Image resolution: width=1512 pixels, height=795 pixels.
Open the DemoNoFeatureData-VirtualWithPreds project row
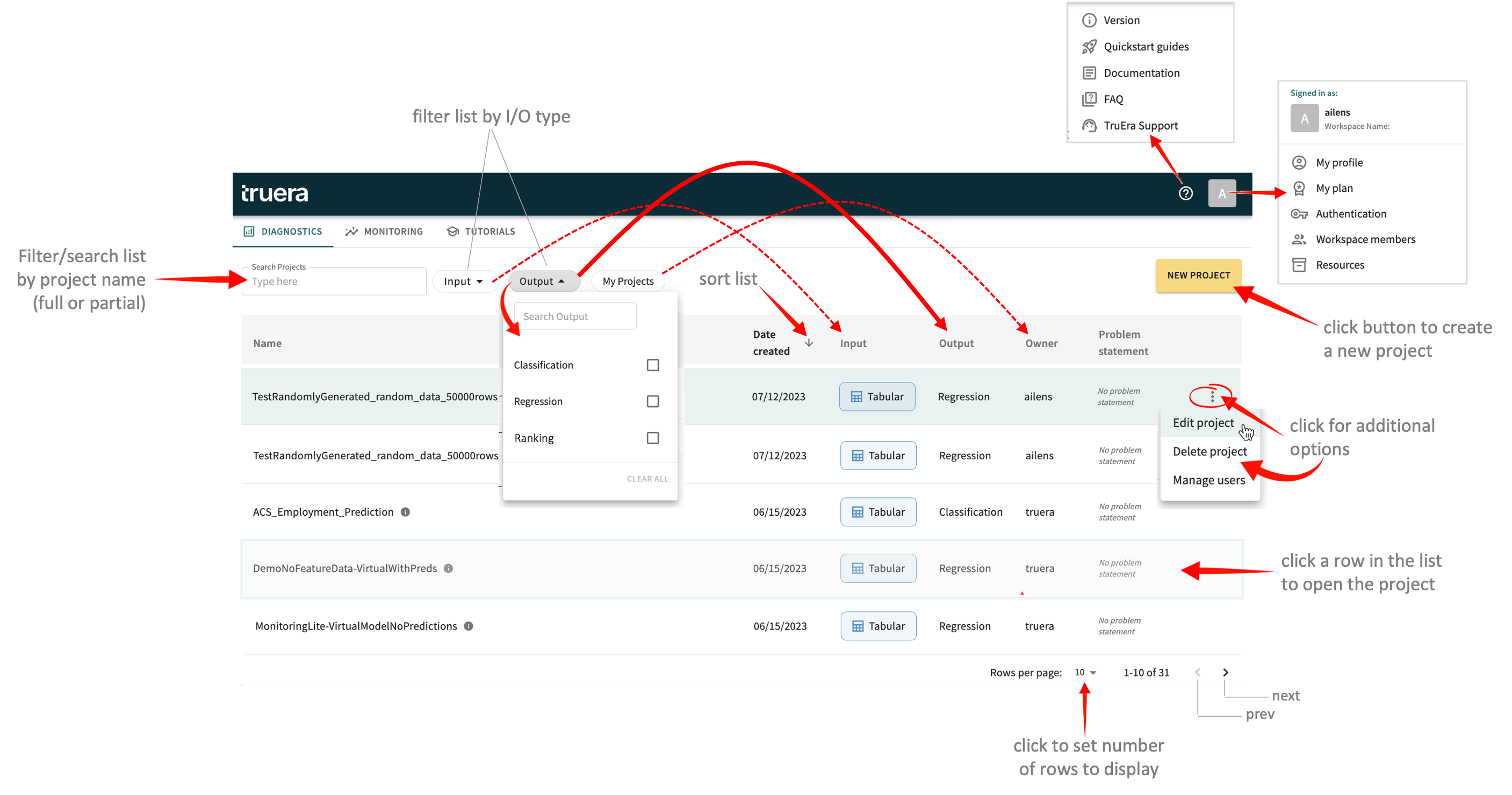pyautogui.click(x=741, y=569)
